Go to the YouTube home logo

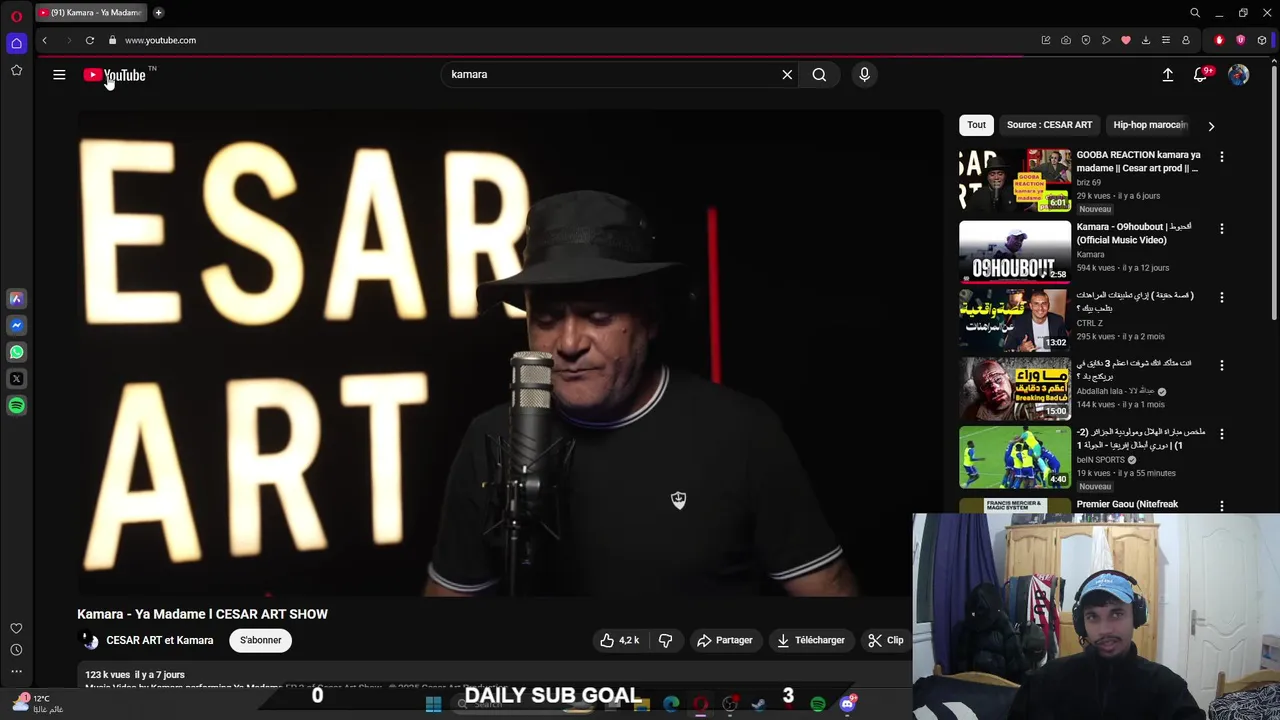click(x=115, y=75)
